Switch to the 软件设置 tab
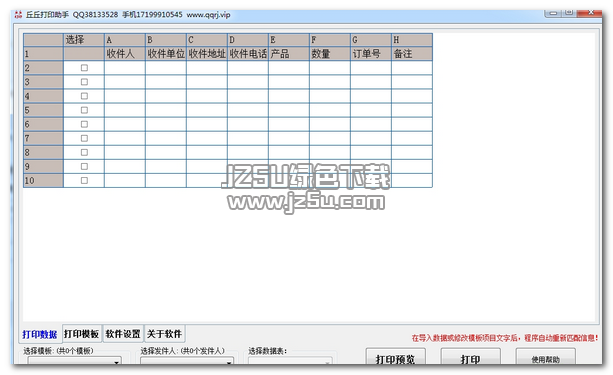This screenshot has width=613, height=375. click(123, 334)
